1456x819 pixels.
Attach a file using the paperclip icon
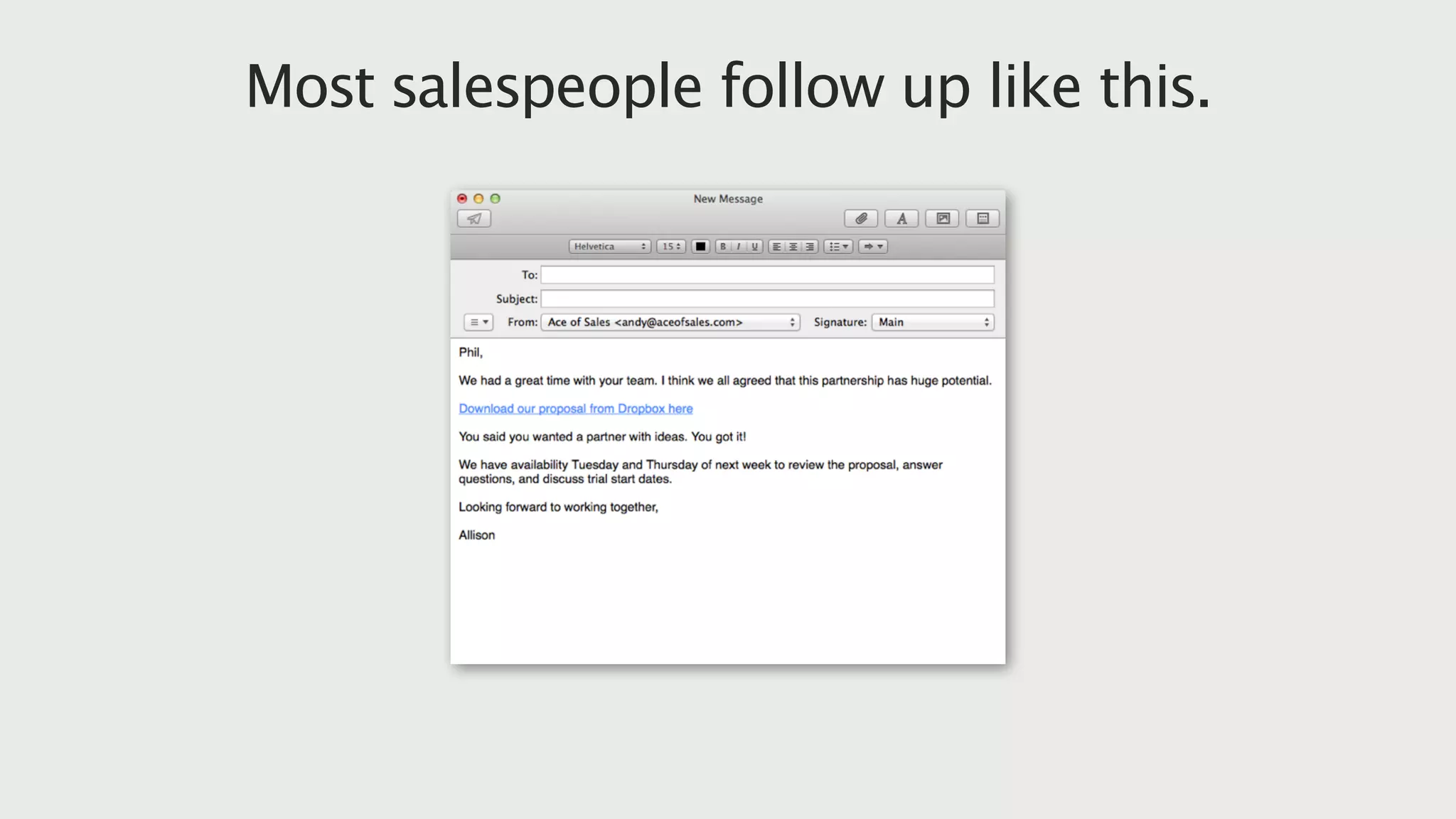click(x=861, y=219)
